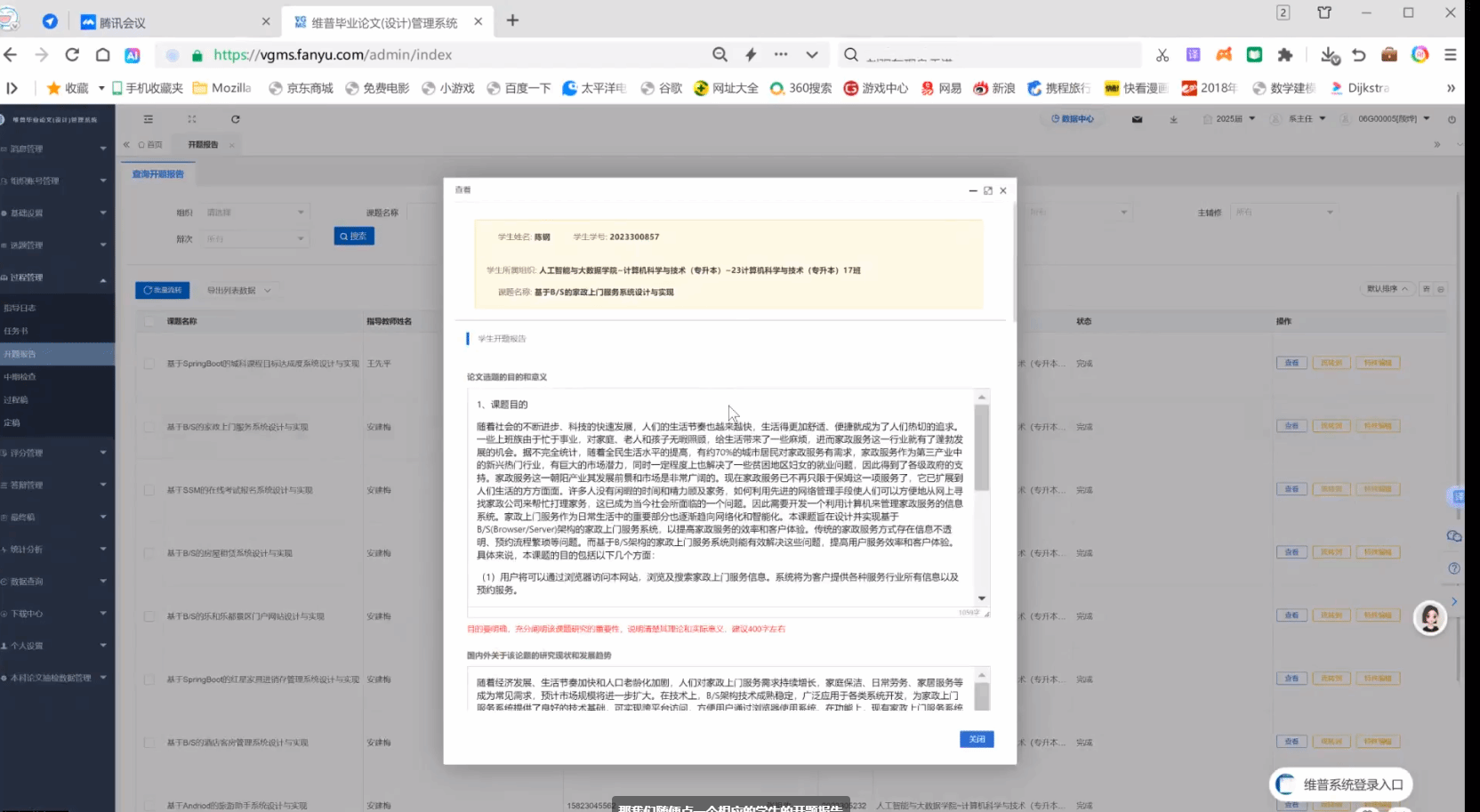
Task: Click the page refresh icon above the tabs
Action: pyautogui.click(x=235, y=119)
